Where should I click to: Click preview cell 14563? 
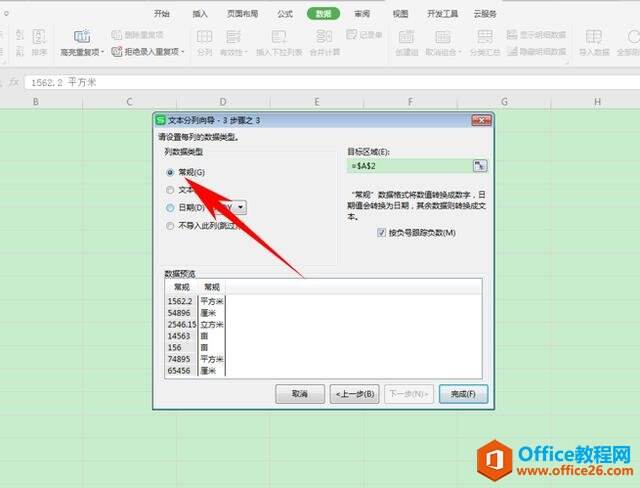(179, 336)
